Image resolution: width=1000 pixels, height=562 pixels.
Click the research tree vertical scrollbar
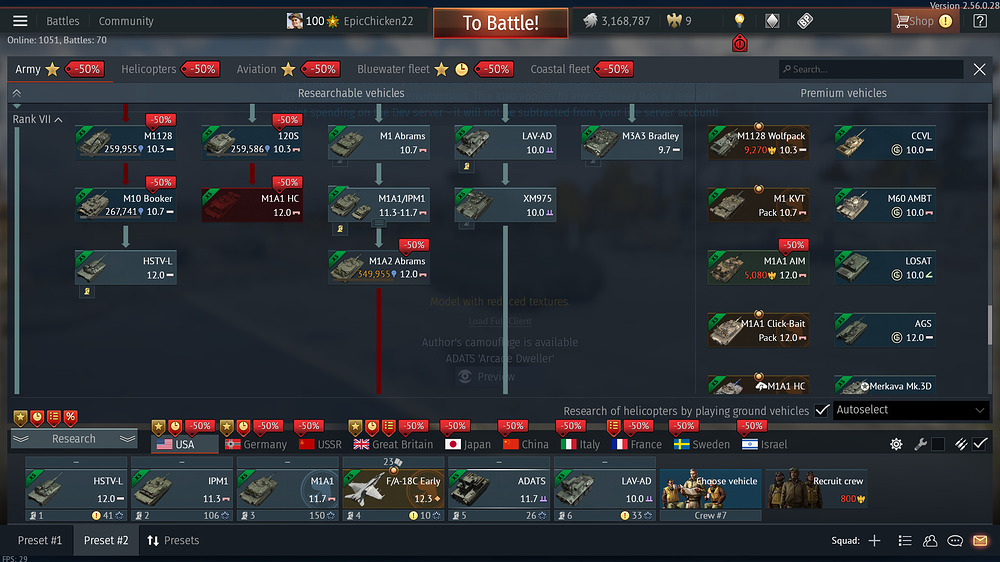[x=989, y=325]
